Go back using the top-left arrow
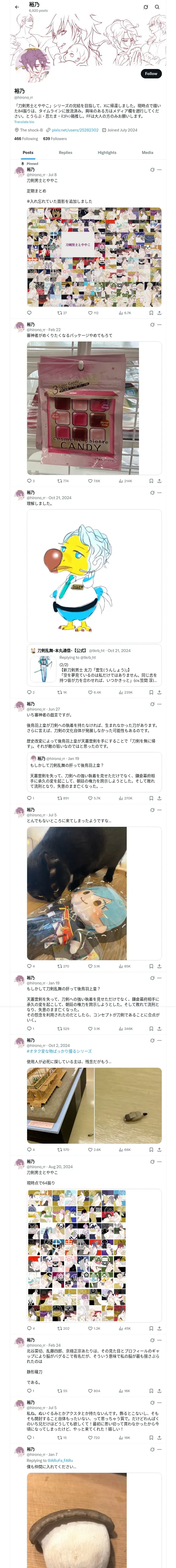 17,7
